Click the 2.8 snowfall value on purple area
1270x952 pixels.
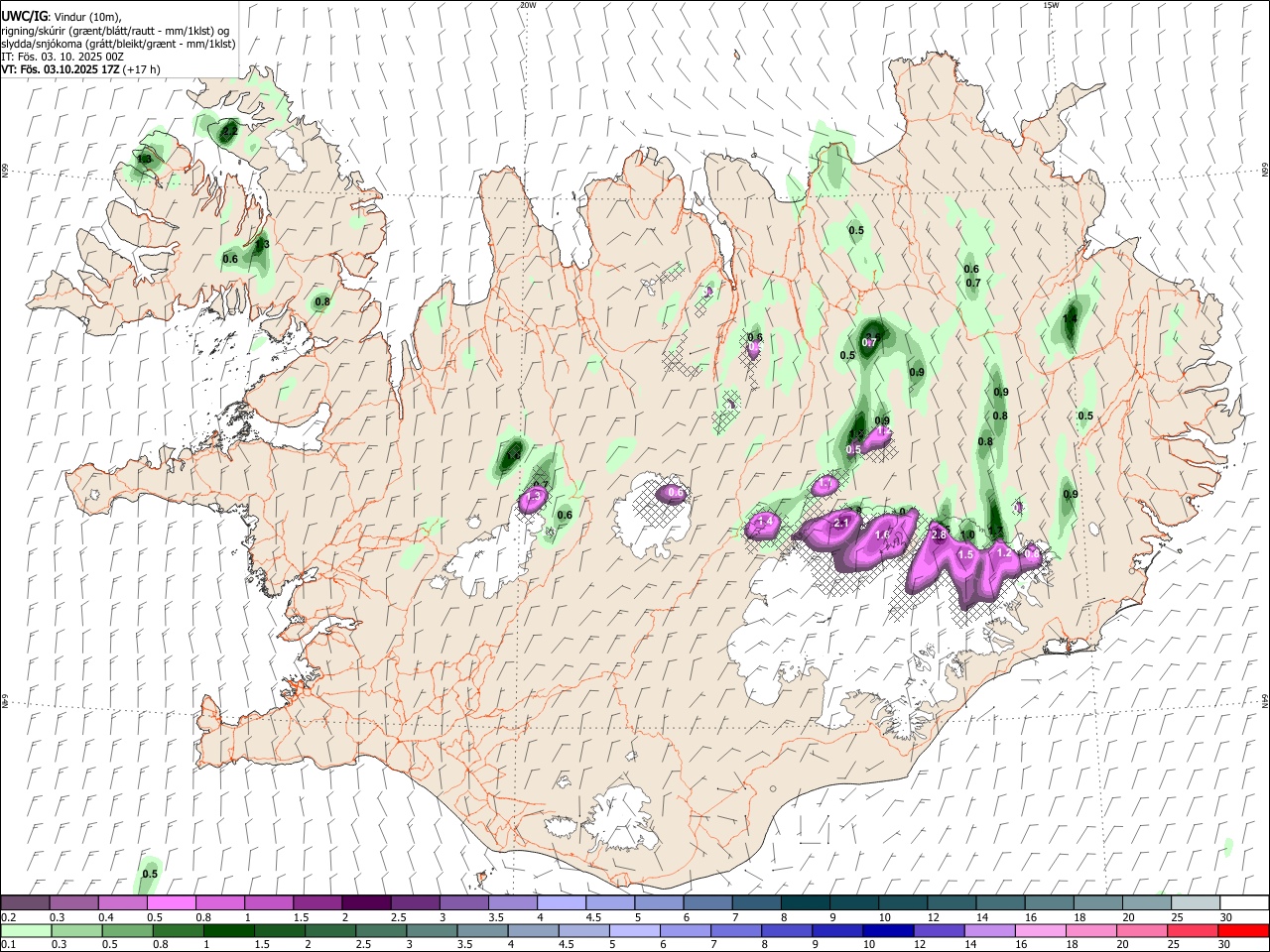coord(940,535)
